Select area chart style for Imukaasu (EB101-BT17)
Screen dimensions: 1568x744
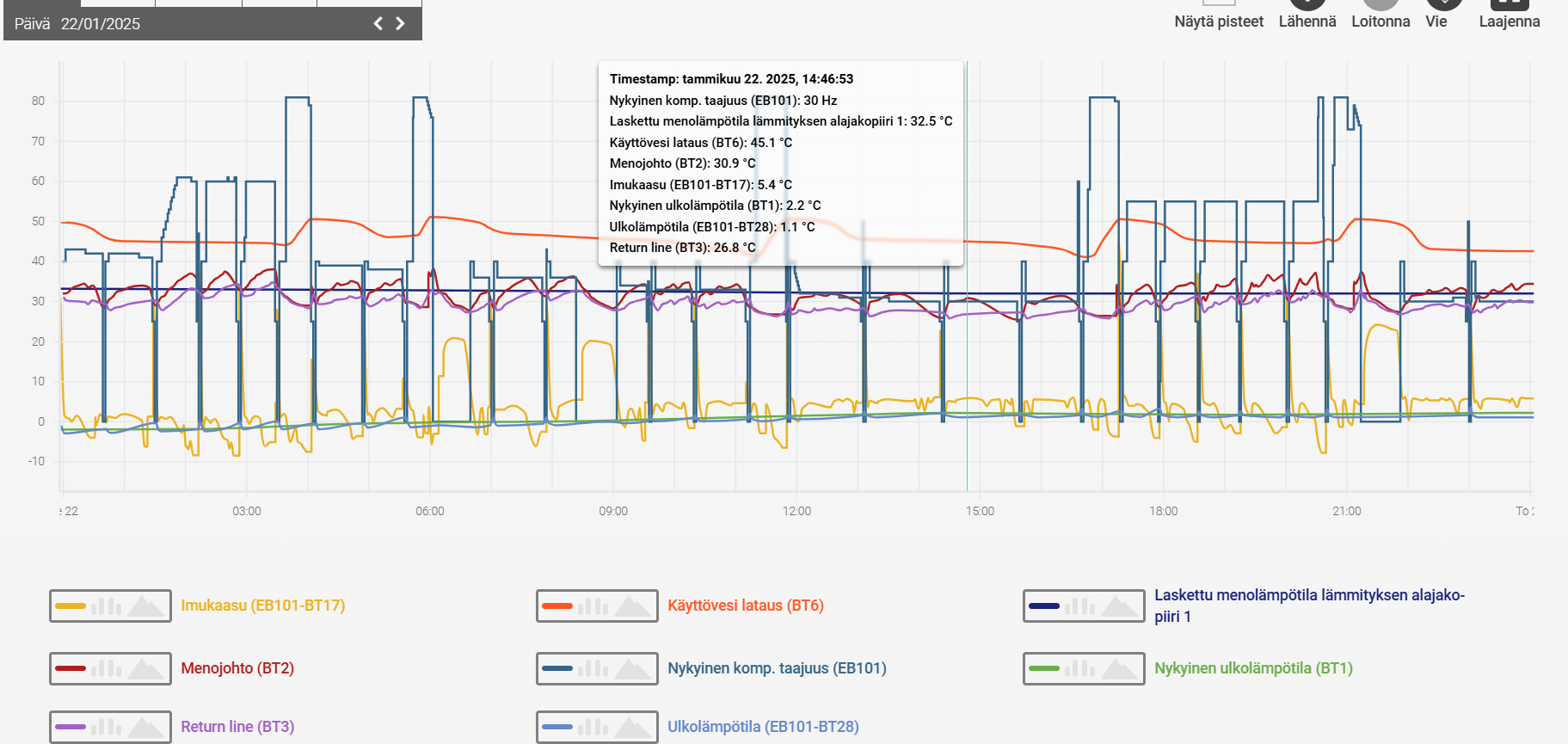tap(145, 606)
